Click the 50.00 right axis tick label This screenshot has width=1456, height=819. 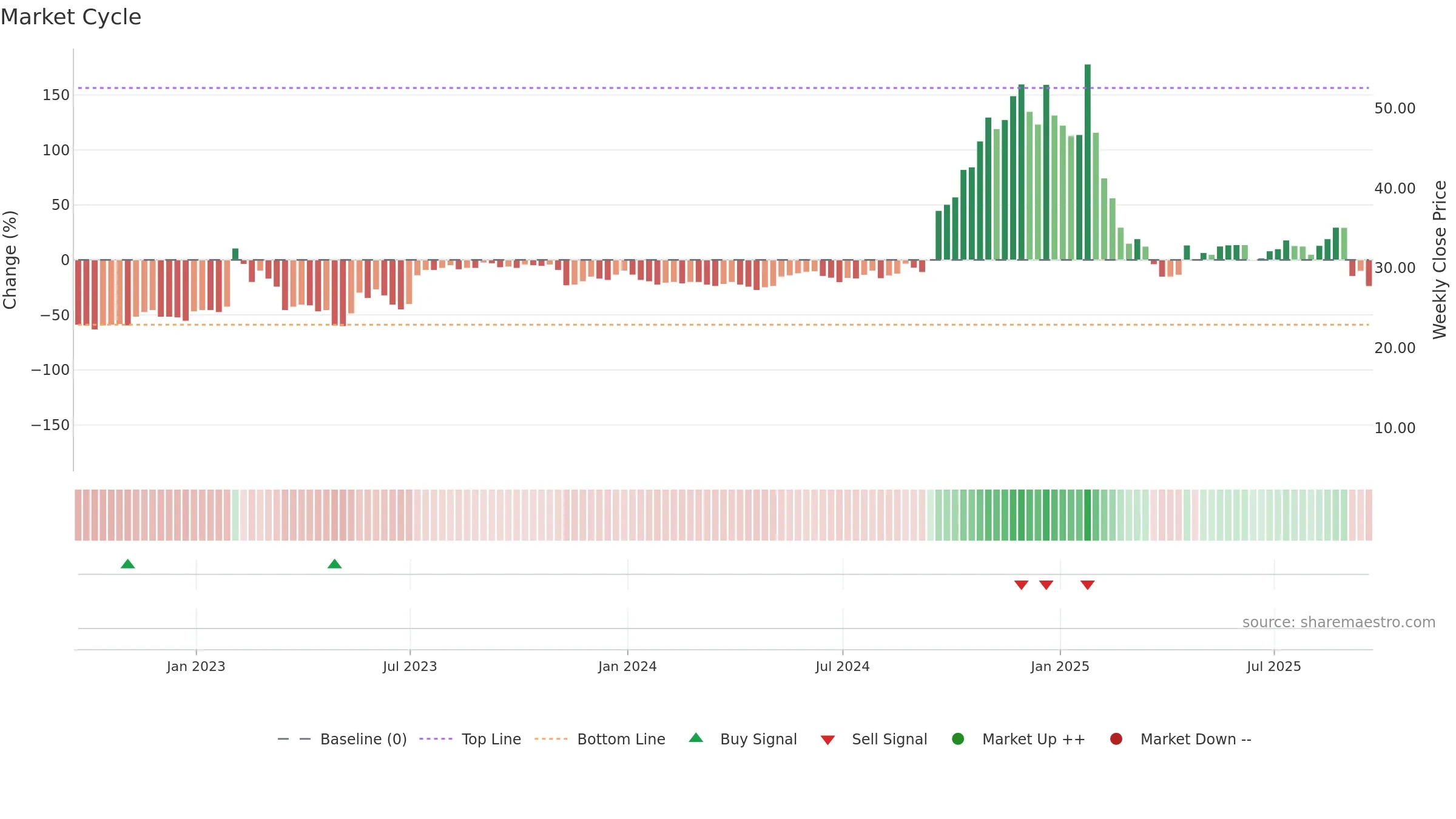(x=1395, y=109)
